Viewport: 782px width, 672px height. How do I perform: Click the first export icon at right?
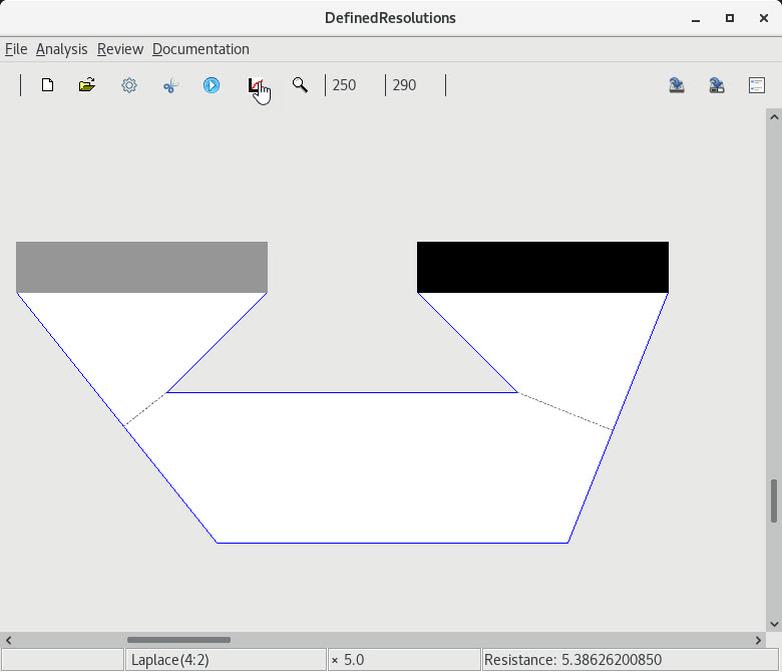point(677,85)
